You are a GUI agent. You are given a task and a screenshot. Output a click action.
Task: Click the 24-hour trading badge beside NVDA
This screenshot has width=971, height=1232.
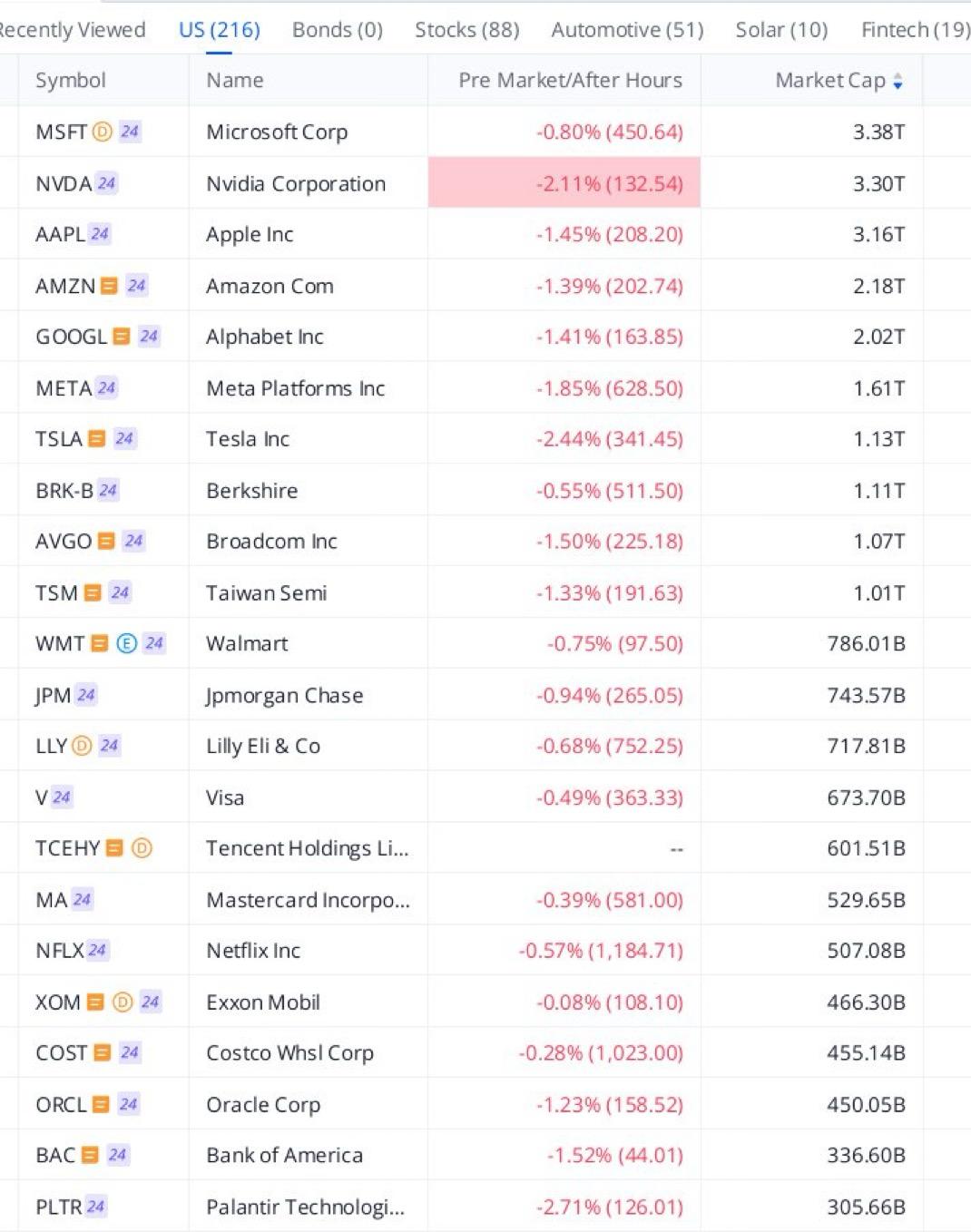pos(106,183)
